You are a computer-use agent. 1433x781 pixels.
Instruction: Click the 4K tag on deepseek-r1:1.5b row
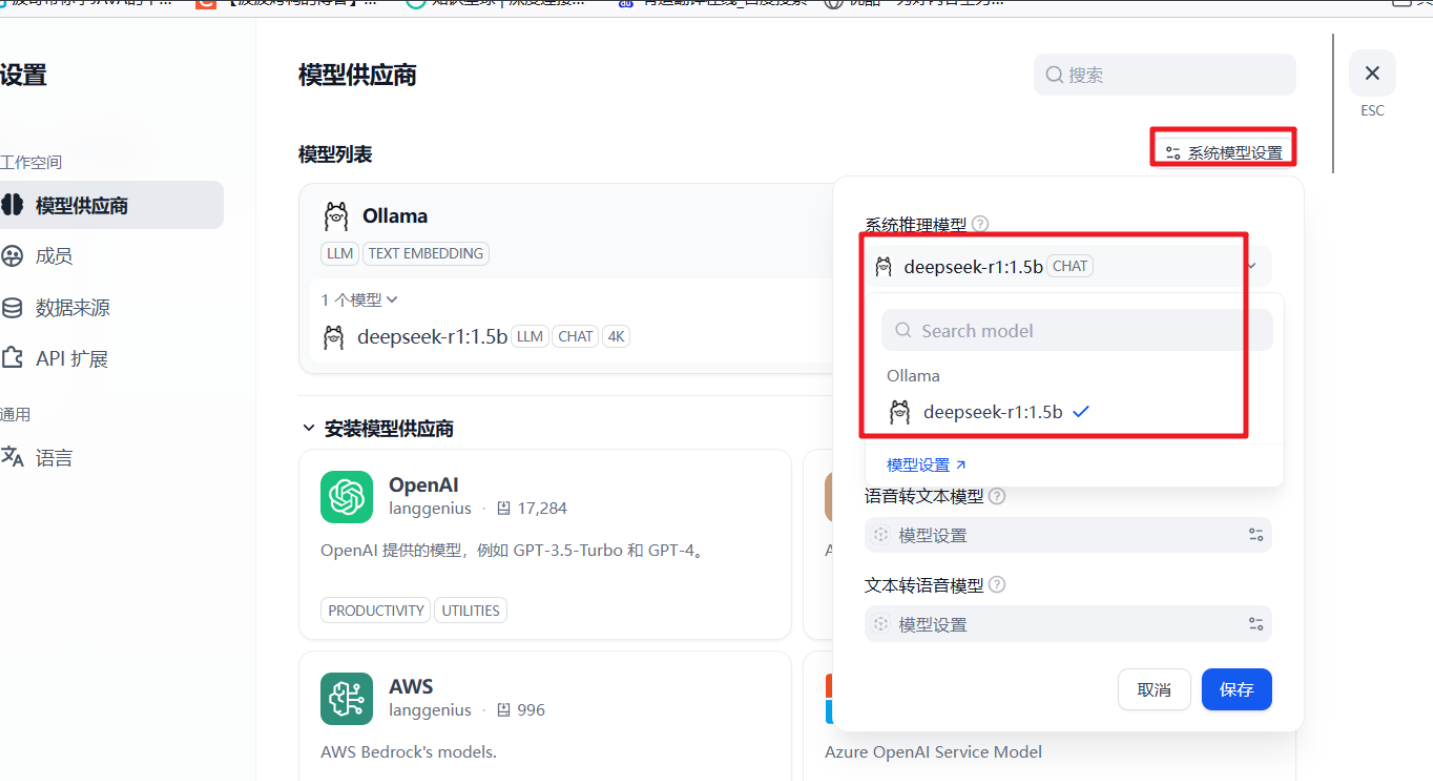(x=616, y=337)
